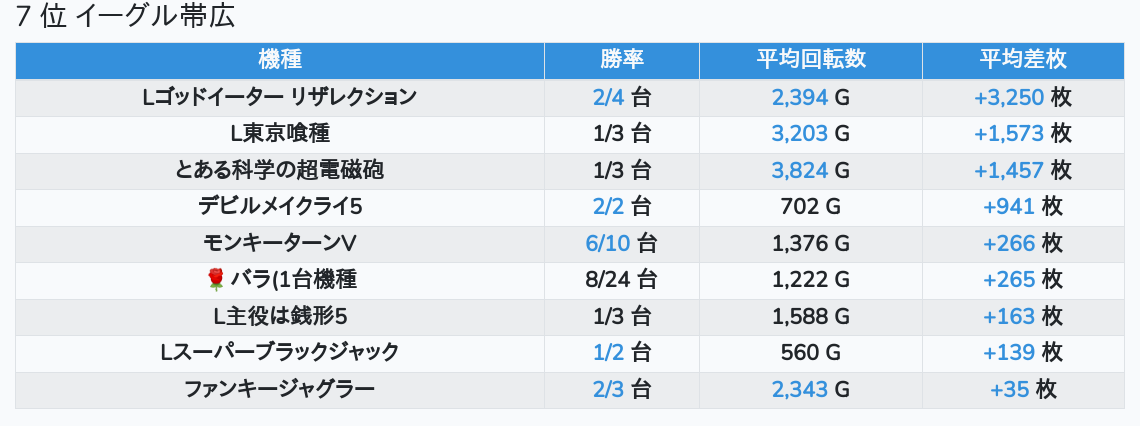1140x426 pixels.
Task: Click the L東京喰種 machine name
Action: 280,134
